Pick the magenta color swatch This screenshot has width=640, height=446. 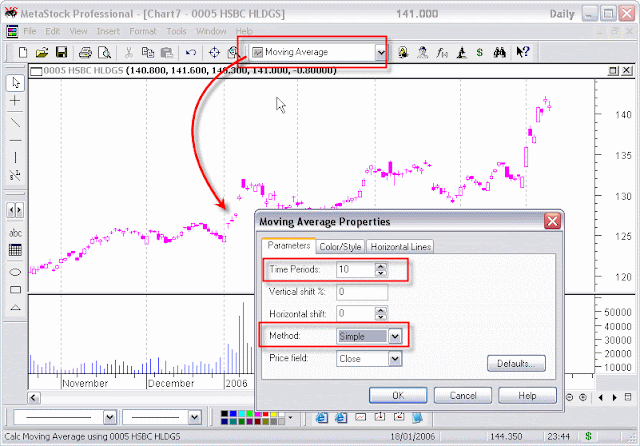pyautogui.click(x=257, y=414)
